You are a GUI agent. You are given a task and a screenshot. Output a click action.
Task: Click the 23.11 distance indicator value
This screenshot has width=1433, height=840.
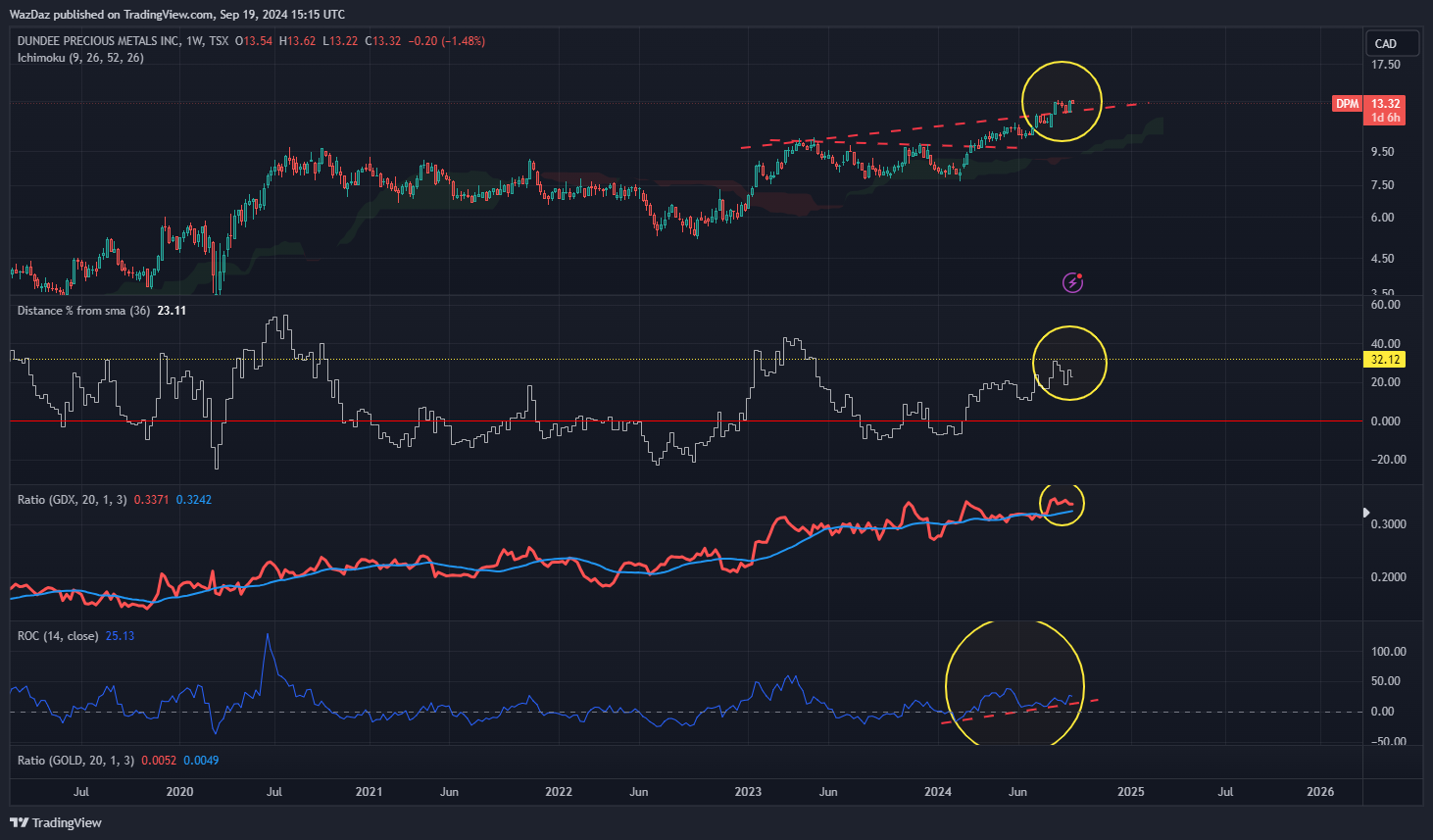(172, 311)
